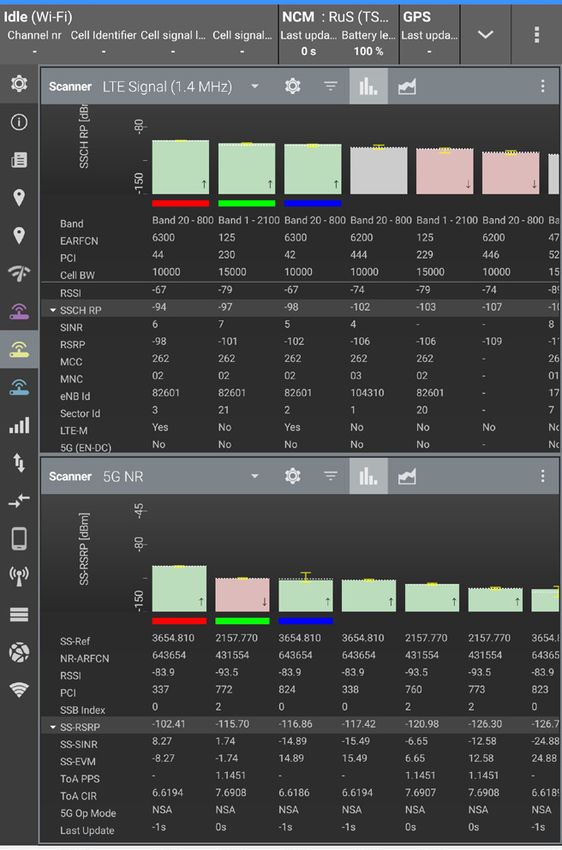Click the EARFCN row label
Viewport: 562px width, 850px height.
(x=79, y=241)
